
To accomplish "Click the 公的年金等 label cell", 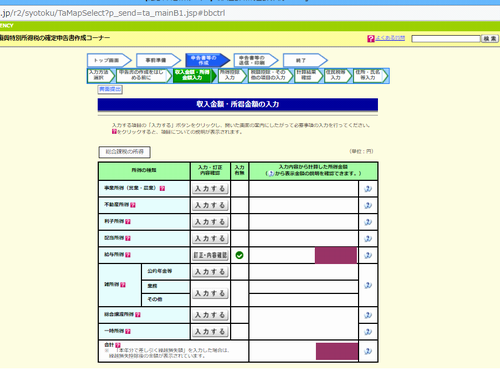I will [166, 272].
